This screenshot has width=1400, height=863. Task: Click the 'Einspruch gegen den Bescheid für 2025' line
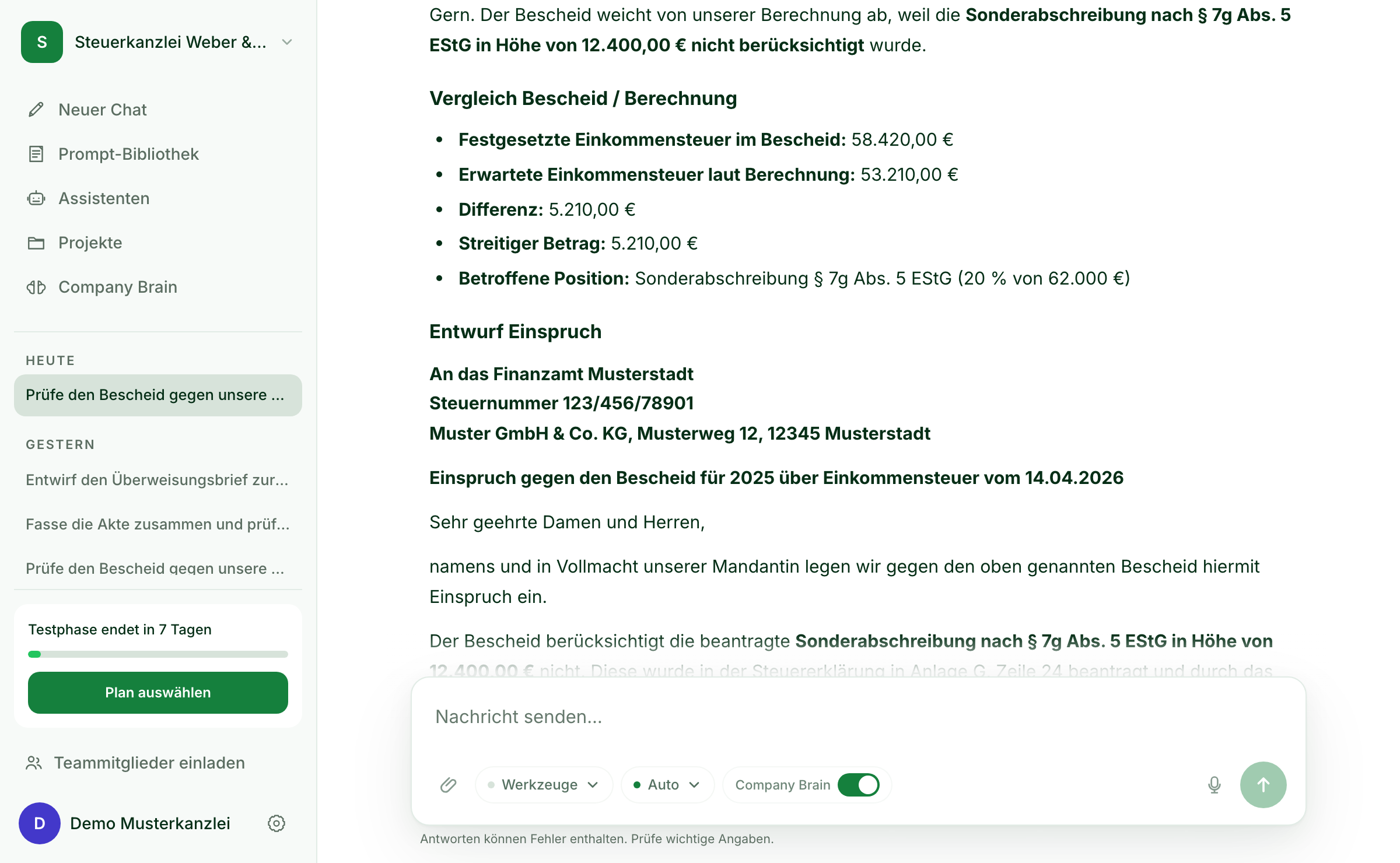coord(776,478)
